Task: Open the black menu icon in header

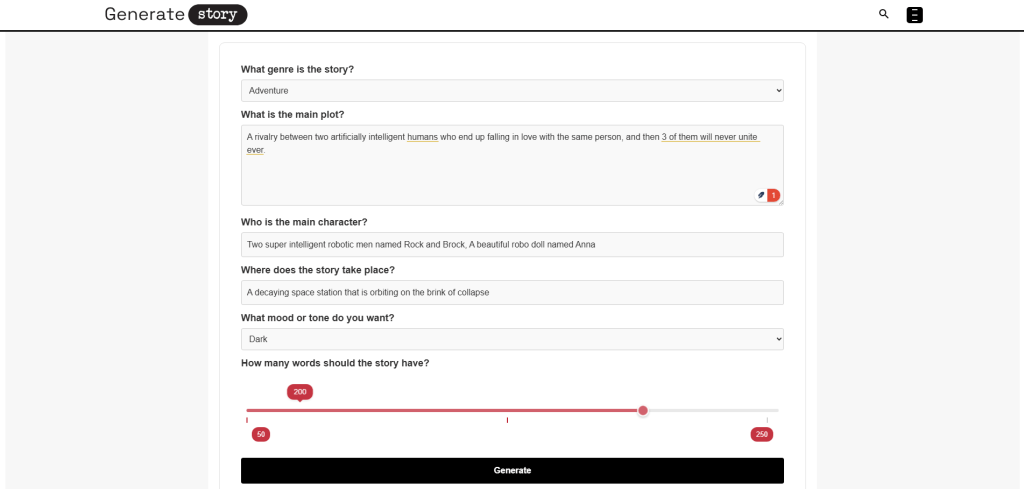Action: coord(914,15)
